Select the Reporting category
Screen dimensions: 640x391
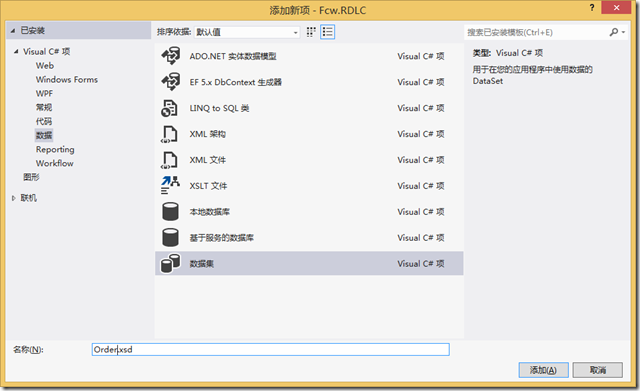(x=55, y=149)
